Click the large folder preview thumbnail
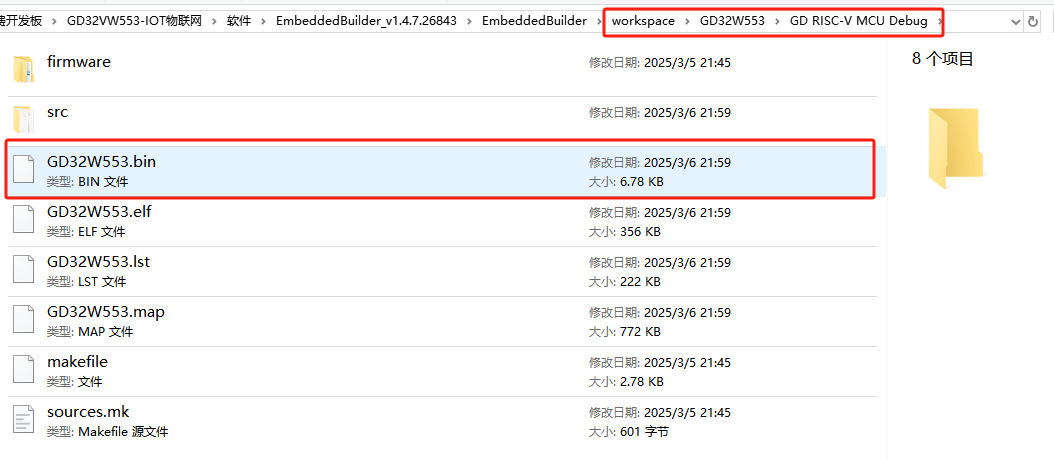Viewport: 1054px width, 459px height. [x=954, y=147]
